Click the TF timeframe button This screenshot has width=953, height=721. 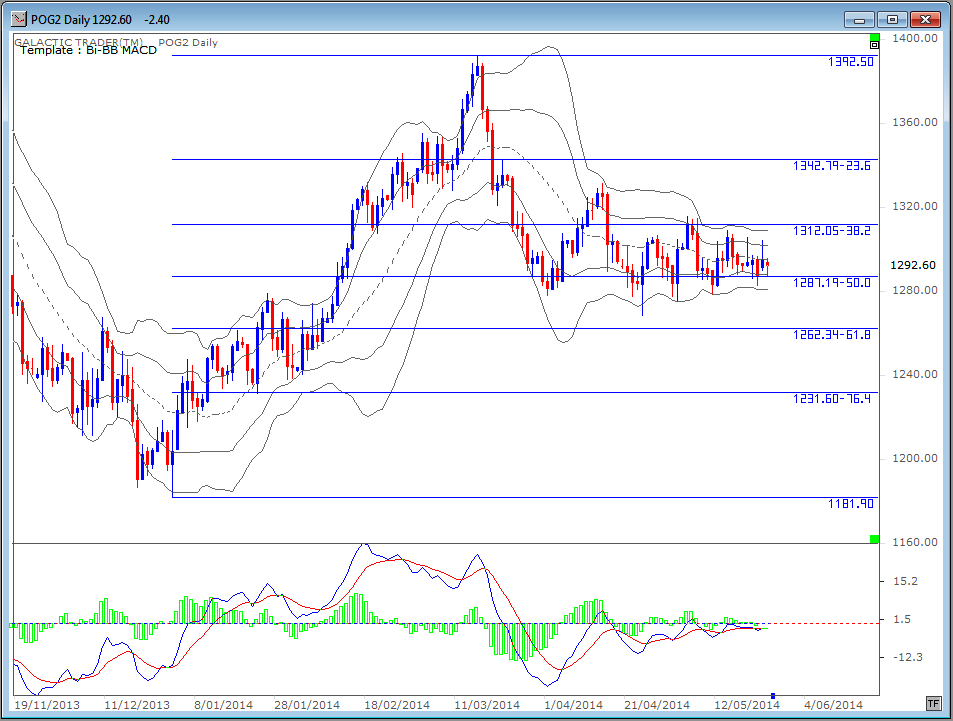coord(934,704)
